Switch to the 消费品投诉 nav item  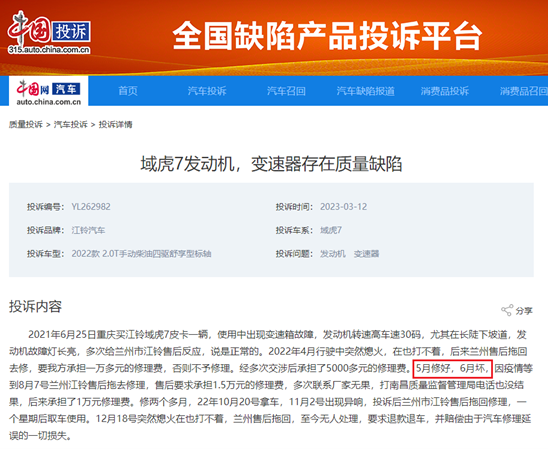445,91
